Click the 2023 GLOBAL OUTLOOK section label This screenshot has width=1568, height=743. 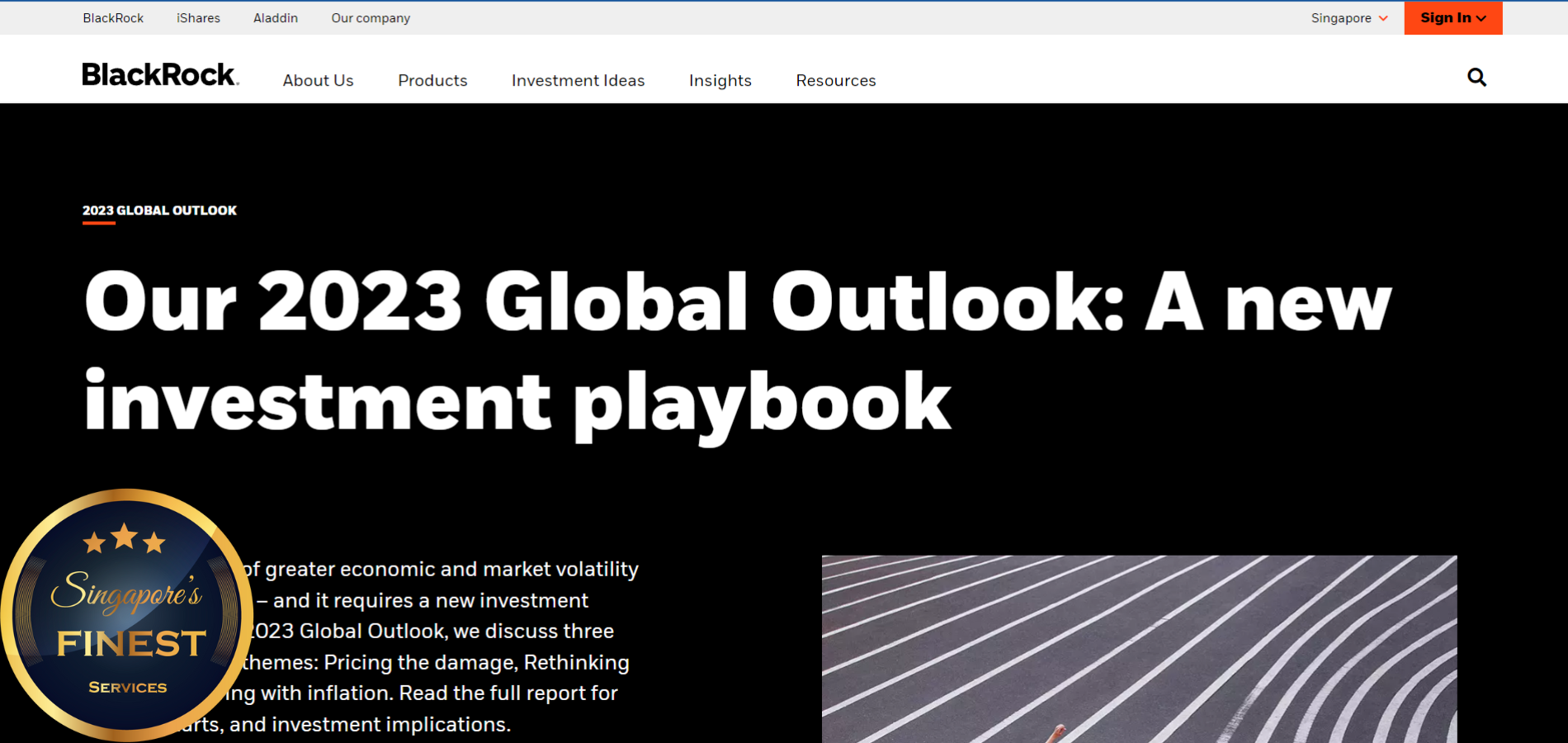(x=159, y=211)
